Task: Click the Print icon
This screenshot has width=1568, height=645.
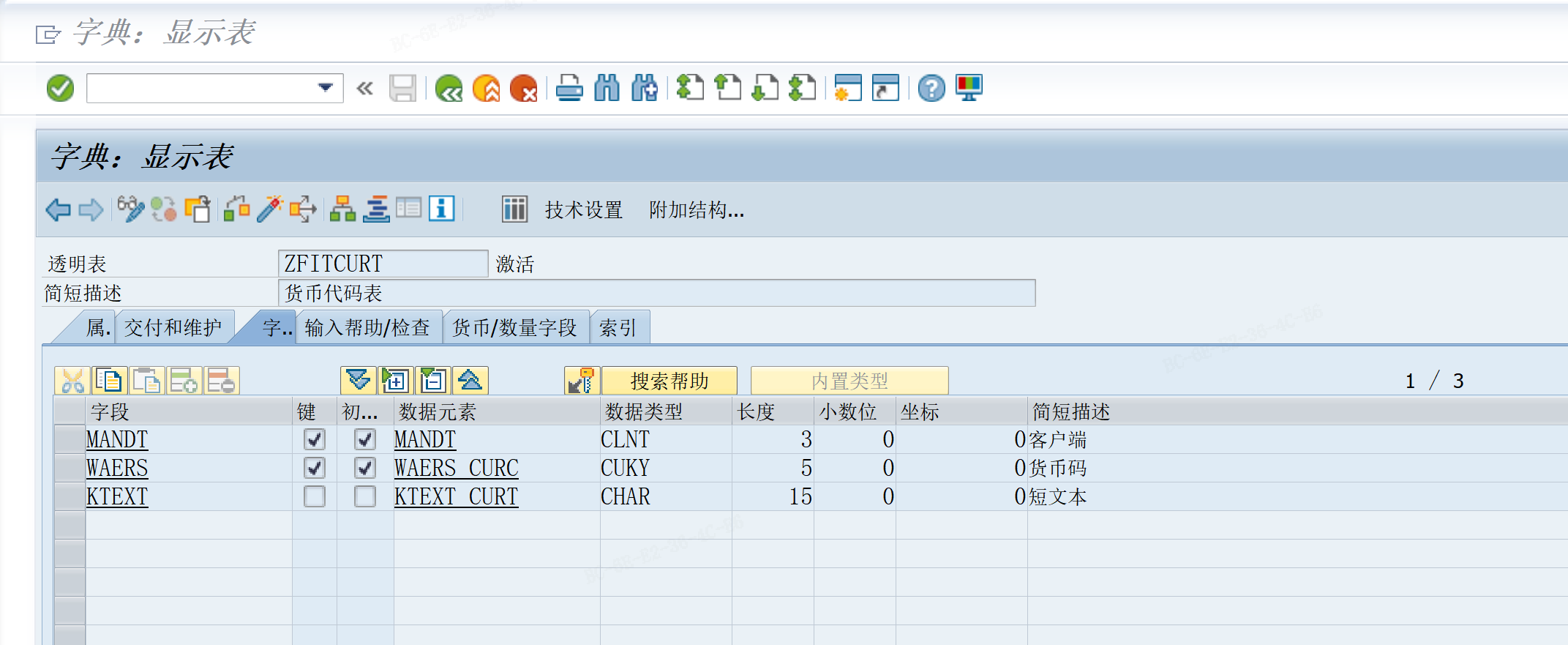Action: 569,89
